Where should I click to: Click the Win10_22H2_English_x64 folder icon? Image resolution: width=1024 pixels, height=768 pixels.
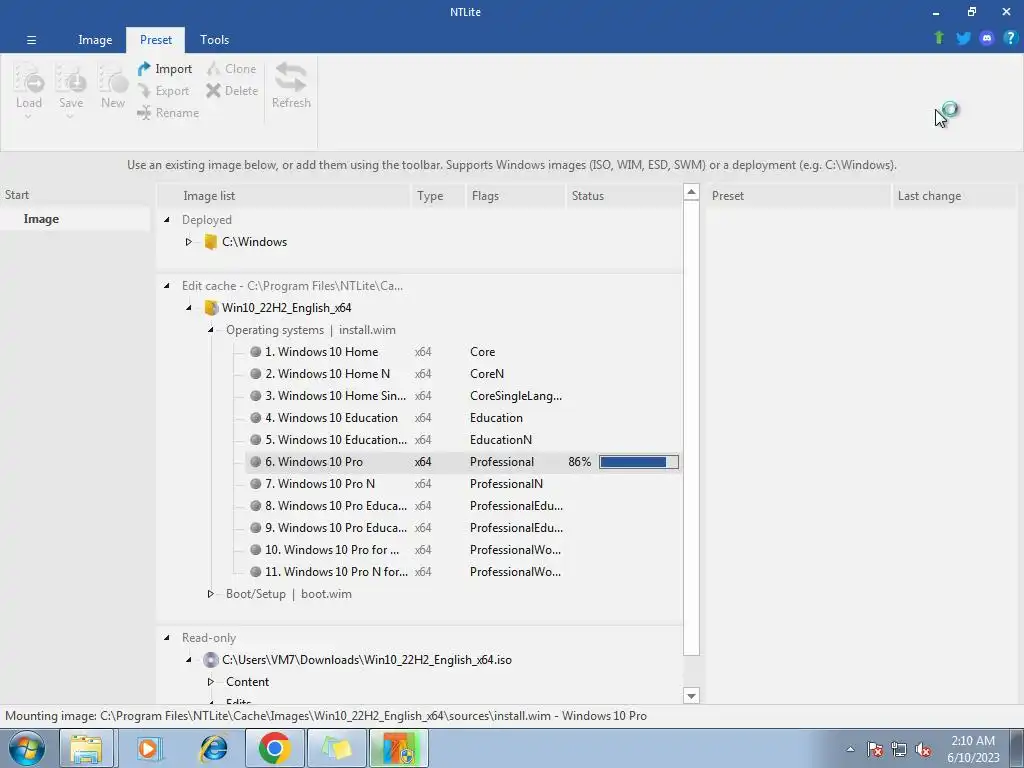pyautogui.click(x=210, y=308)
